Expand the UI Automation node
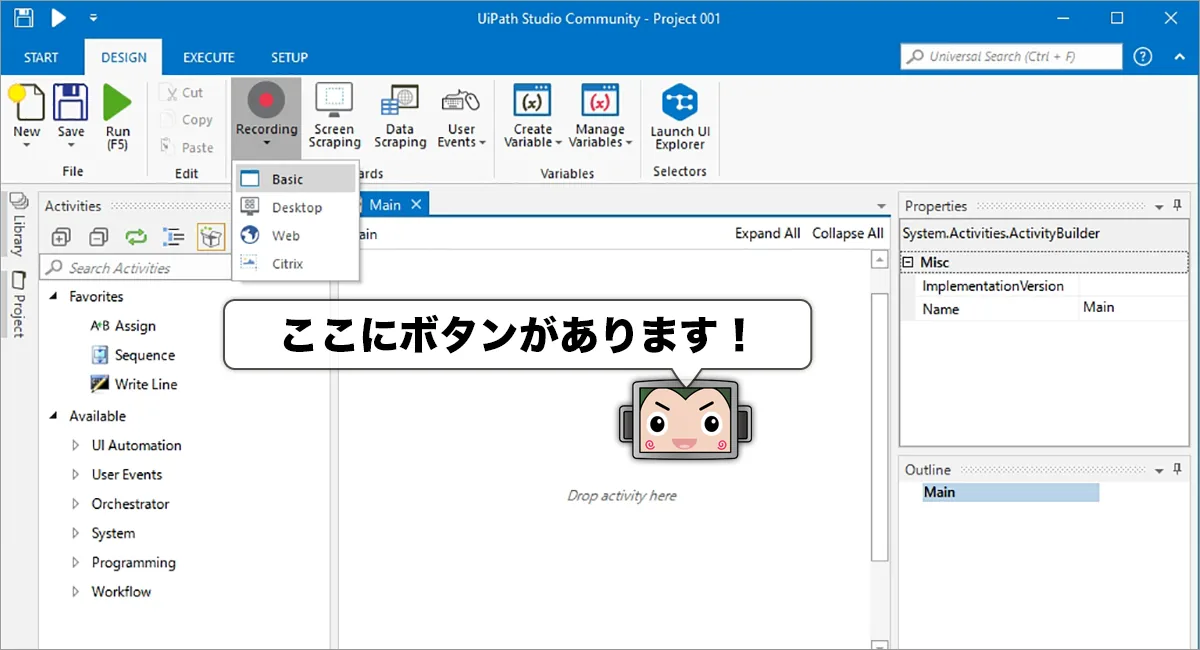Viewport: 1200px width, 650px height. (76, 446)
